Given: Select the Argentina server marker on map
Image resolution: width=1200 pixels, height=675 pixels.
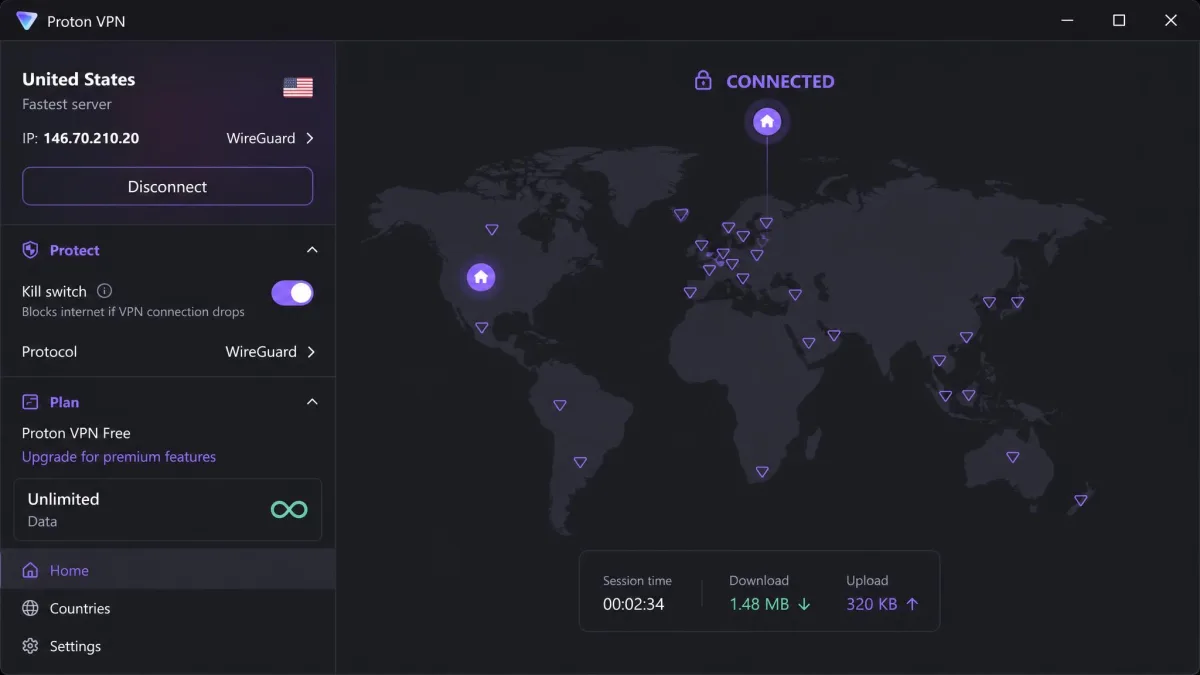Looking at the screenshot, I should pos(580,462).
